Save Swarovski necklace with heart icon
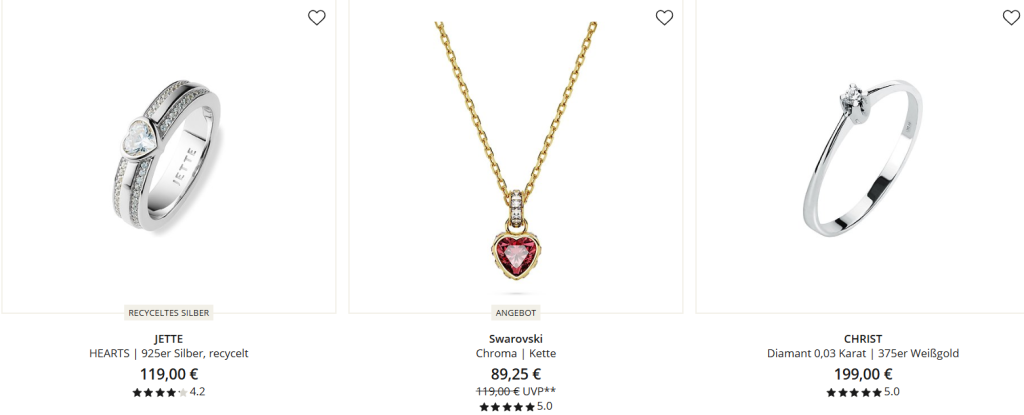The height and width of the screenshot is (415, 1024). [664, 18]
